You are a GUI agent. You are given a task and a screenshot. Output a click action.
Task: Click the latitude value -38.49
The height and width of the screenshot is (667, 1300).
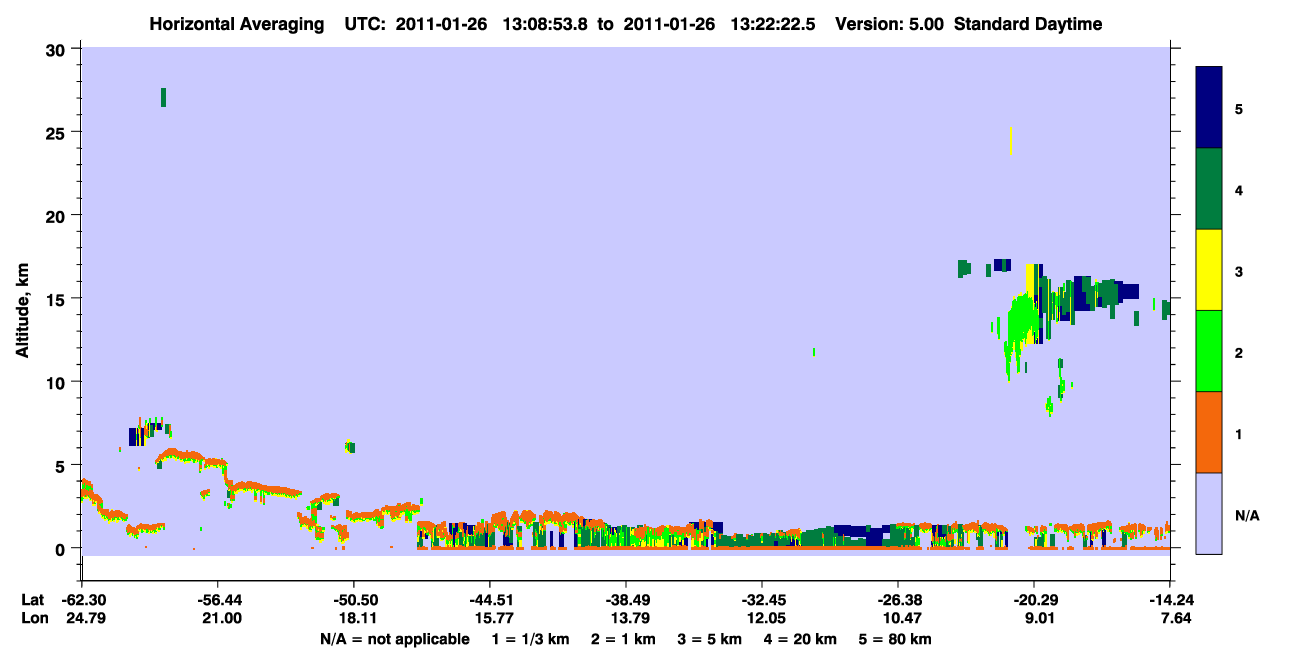pos(625,600)
